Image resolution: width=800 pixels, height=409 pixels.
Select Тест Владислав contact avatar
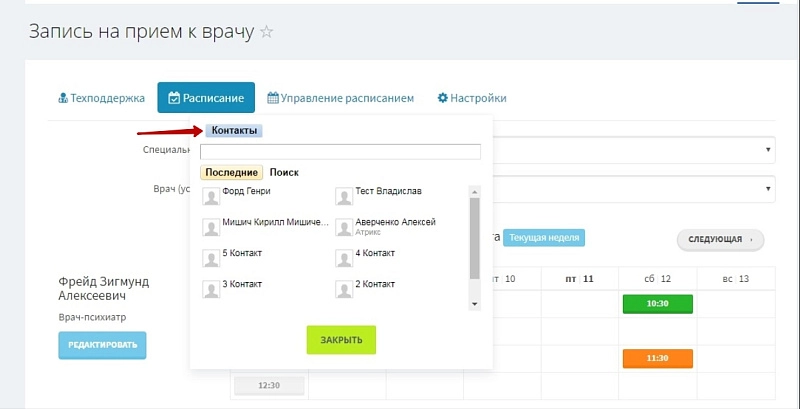click(344, 196)
